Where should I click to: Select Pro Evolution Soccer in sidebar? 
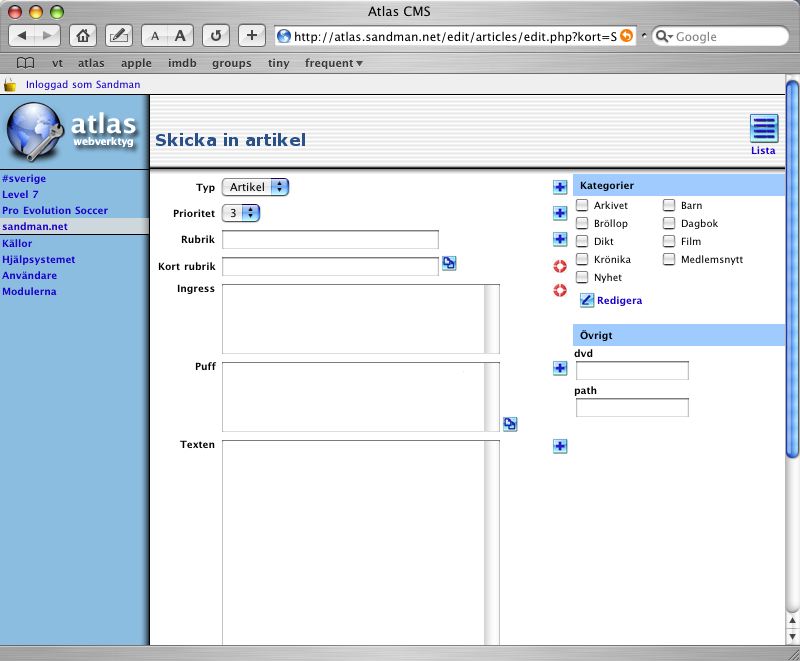(x=55, y=211)
